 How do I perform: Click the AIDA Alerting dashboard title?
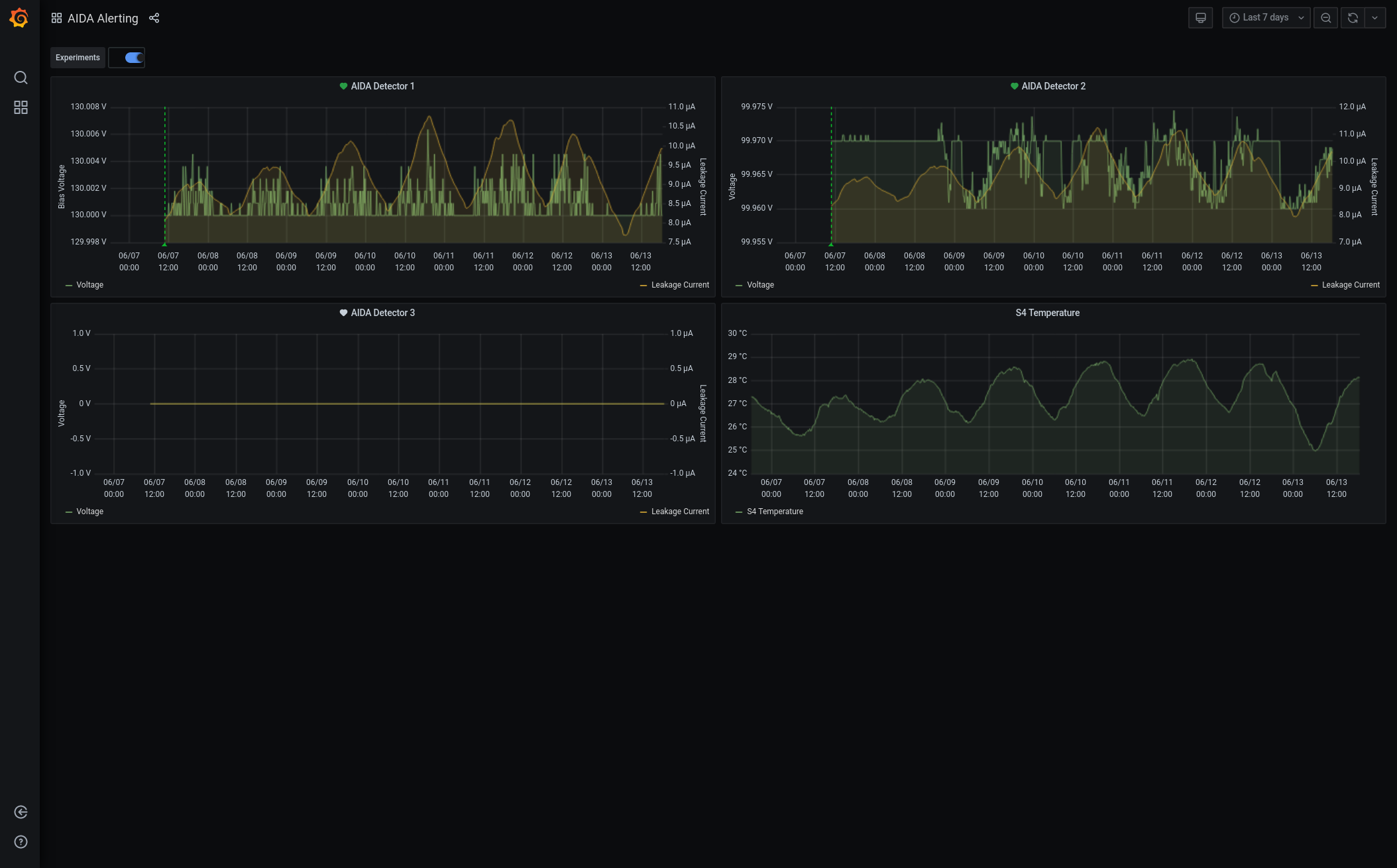(103, 19)
